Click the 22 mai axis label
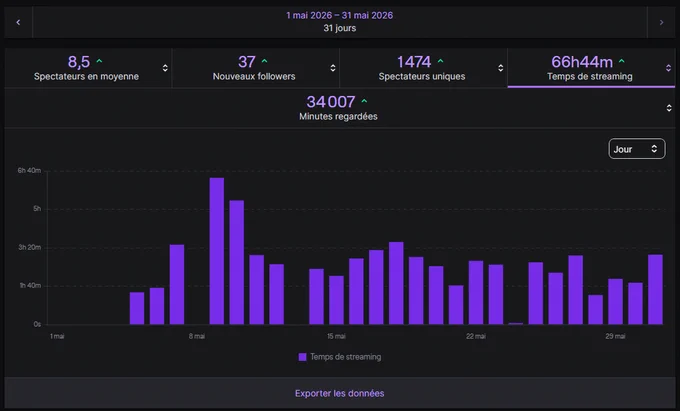Image resolution: width=680 pixels, height=411 pixels. [476, 336]
